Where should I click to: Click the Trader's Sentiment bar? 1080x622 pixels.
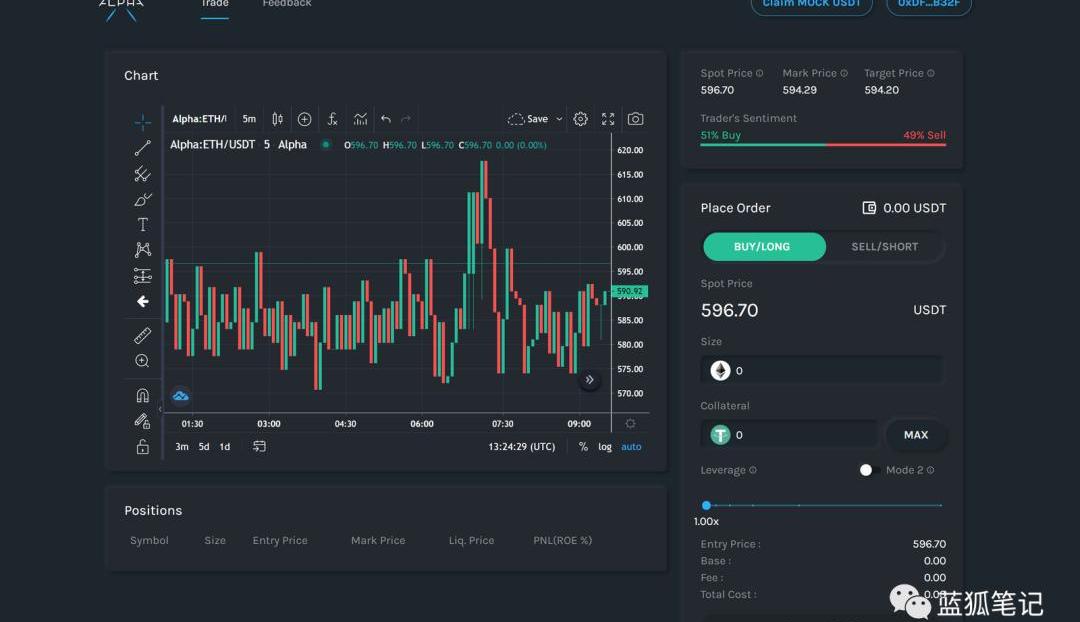(x=823, y=145)
